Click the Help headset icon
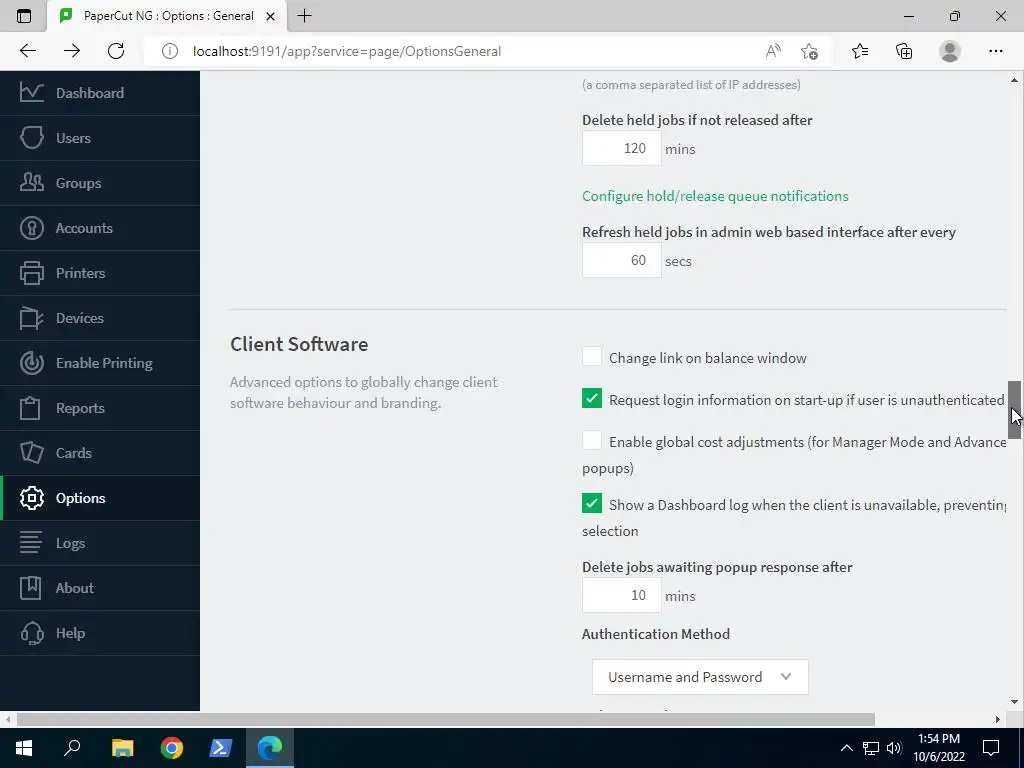 point(31,633)
